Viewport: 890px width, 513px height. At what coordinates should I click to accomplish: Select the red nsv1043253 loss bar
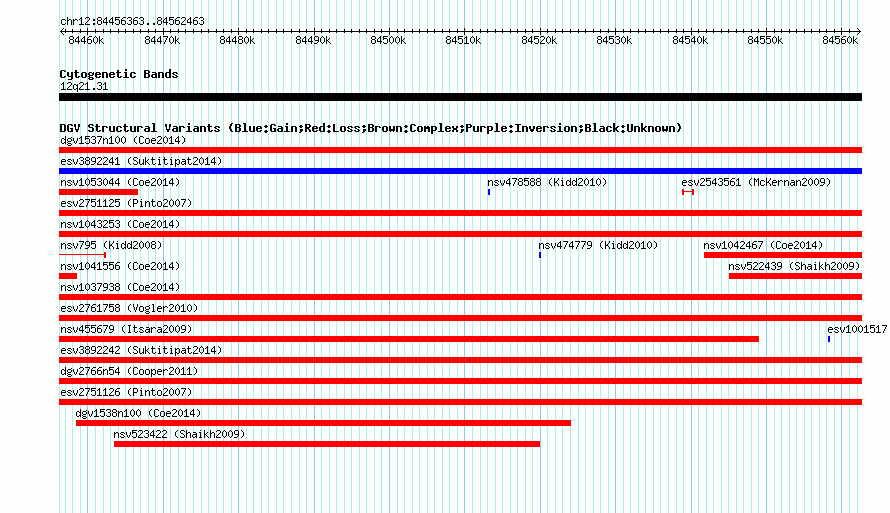460,234
